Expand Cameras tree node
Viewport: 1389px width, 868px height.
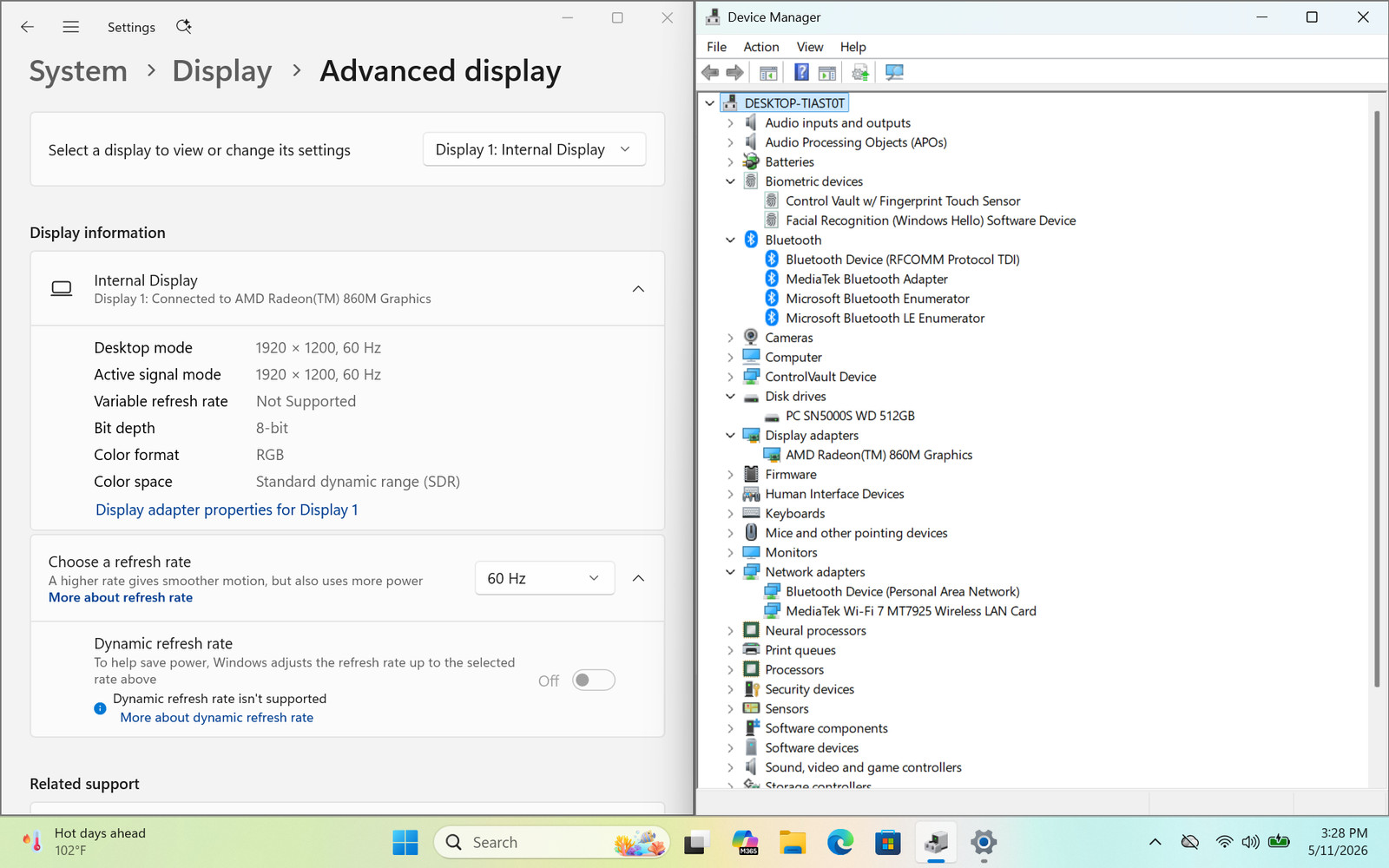pyautogui.click(x=730, y=338)
